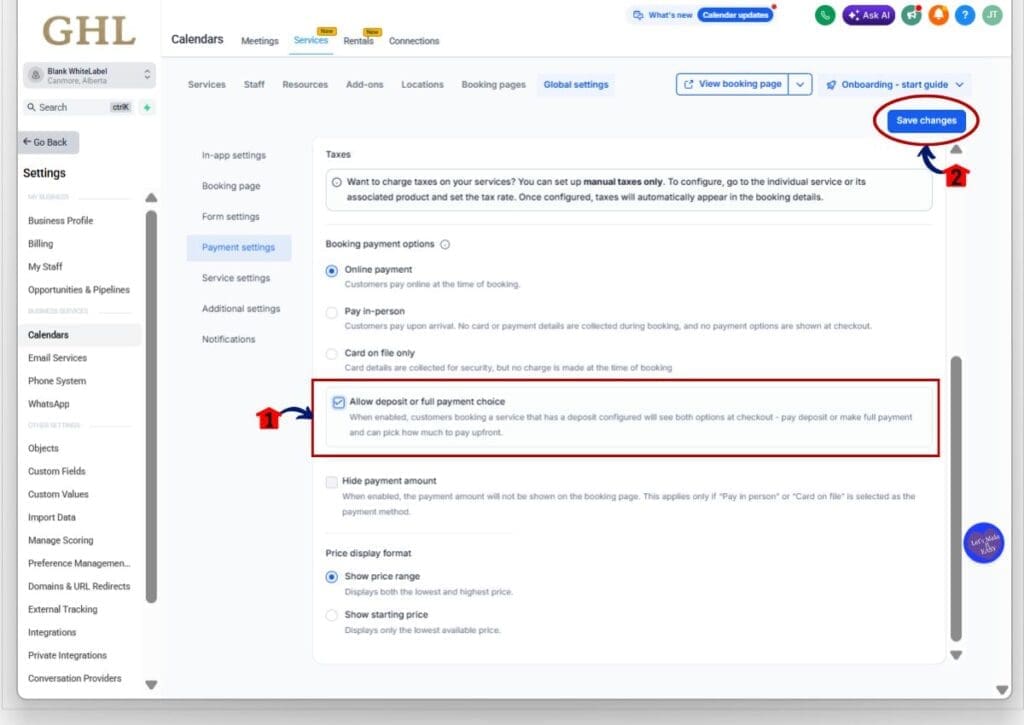Open Form settings section

point(231,217)
